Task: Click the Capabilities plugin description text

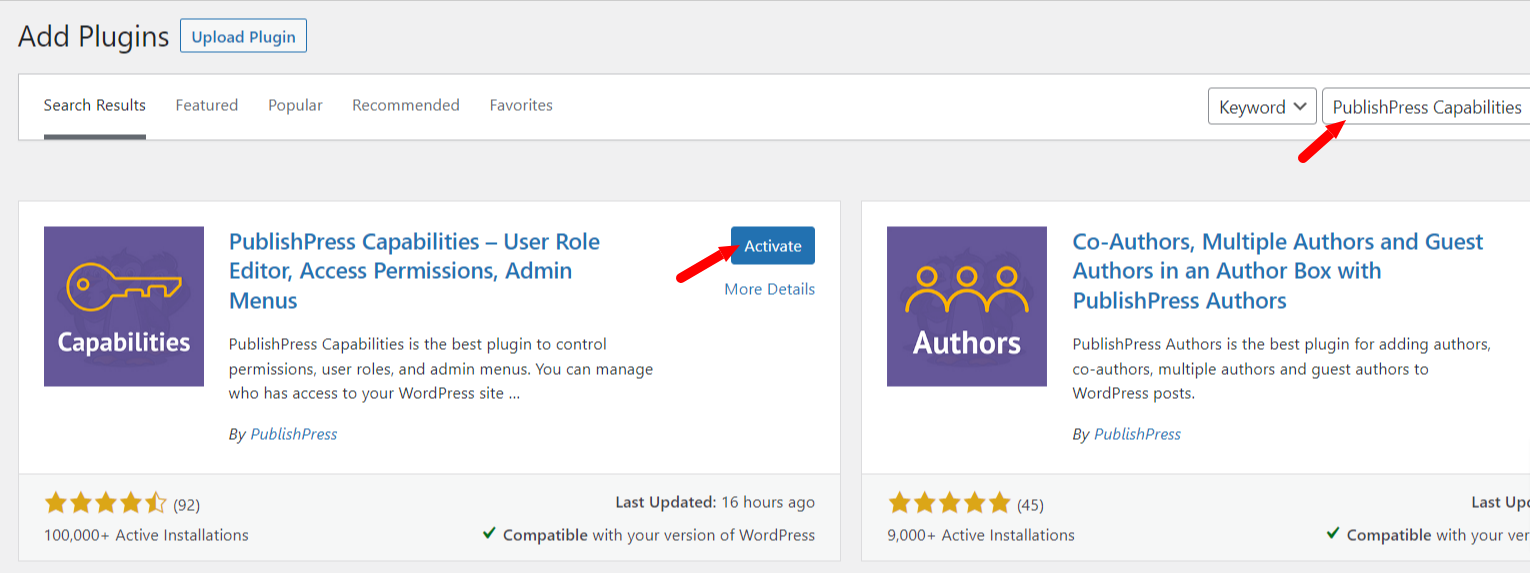Action: (x=441, y=369)
